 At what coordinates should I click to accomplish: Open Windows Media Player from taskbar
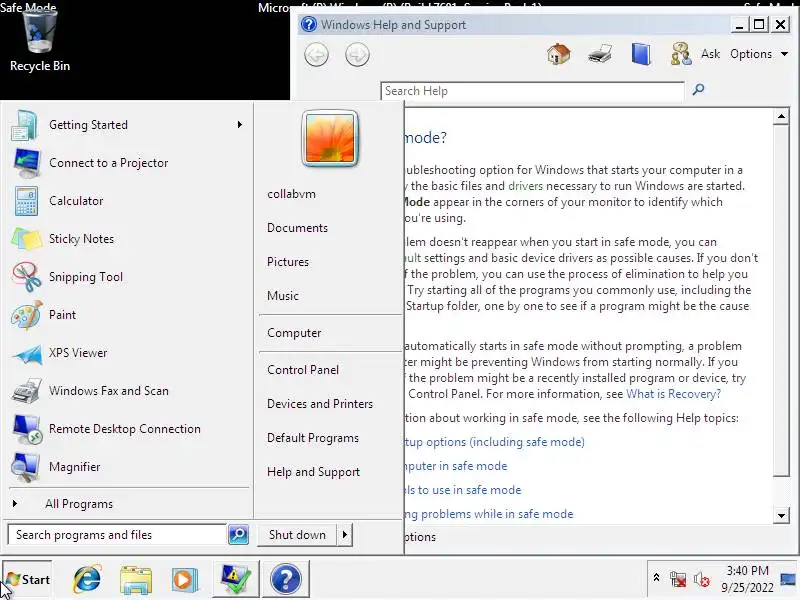[184, 580]
